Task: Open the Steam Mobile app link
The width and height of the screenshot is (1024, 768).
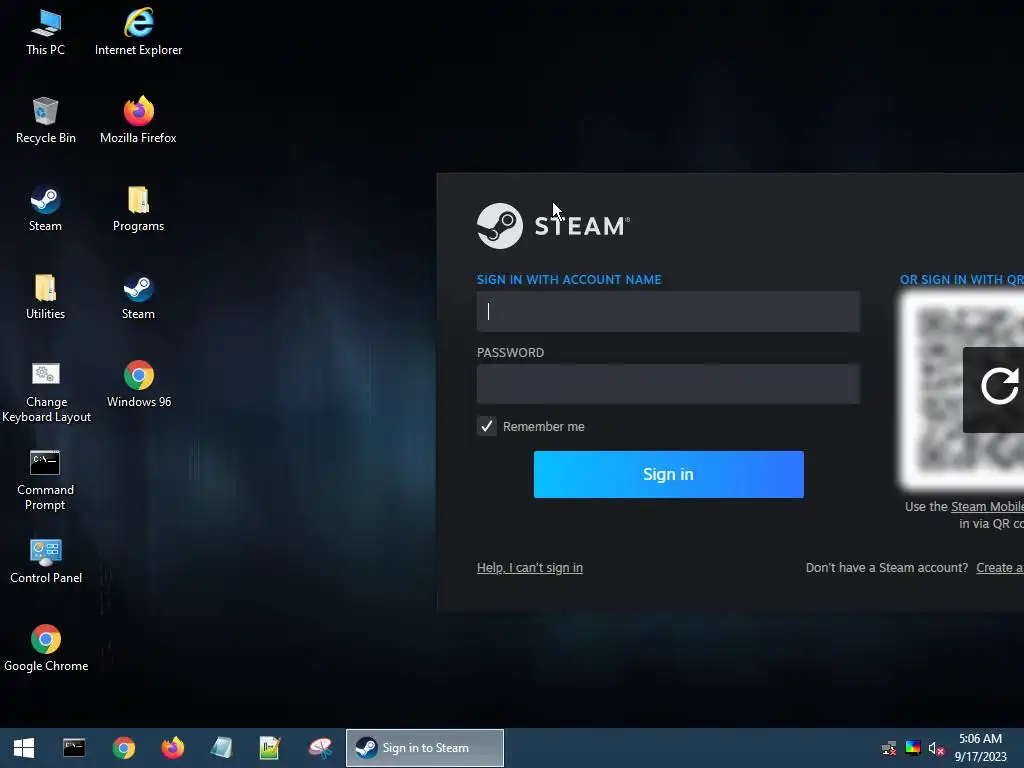Action: (x=987, y=506)
